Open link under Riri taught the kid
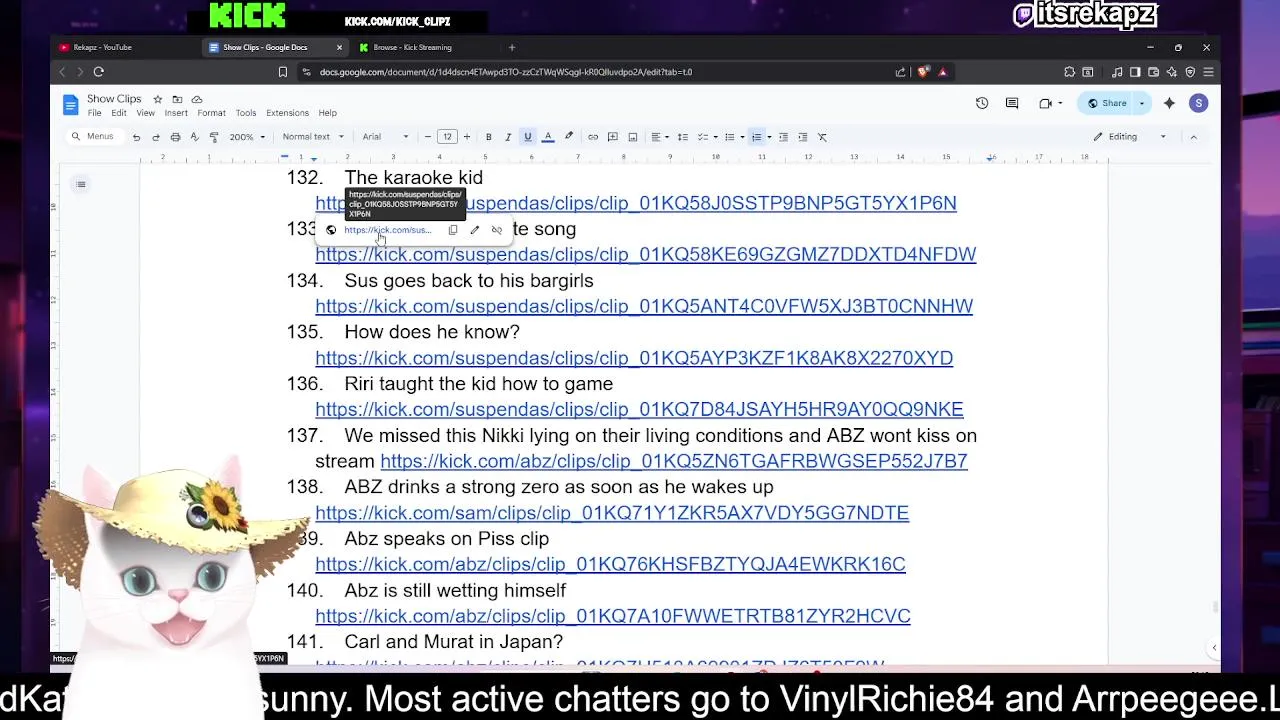The height and width of the screenshot is (720, 1280). (x=639, y=409)
